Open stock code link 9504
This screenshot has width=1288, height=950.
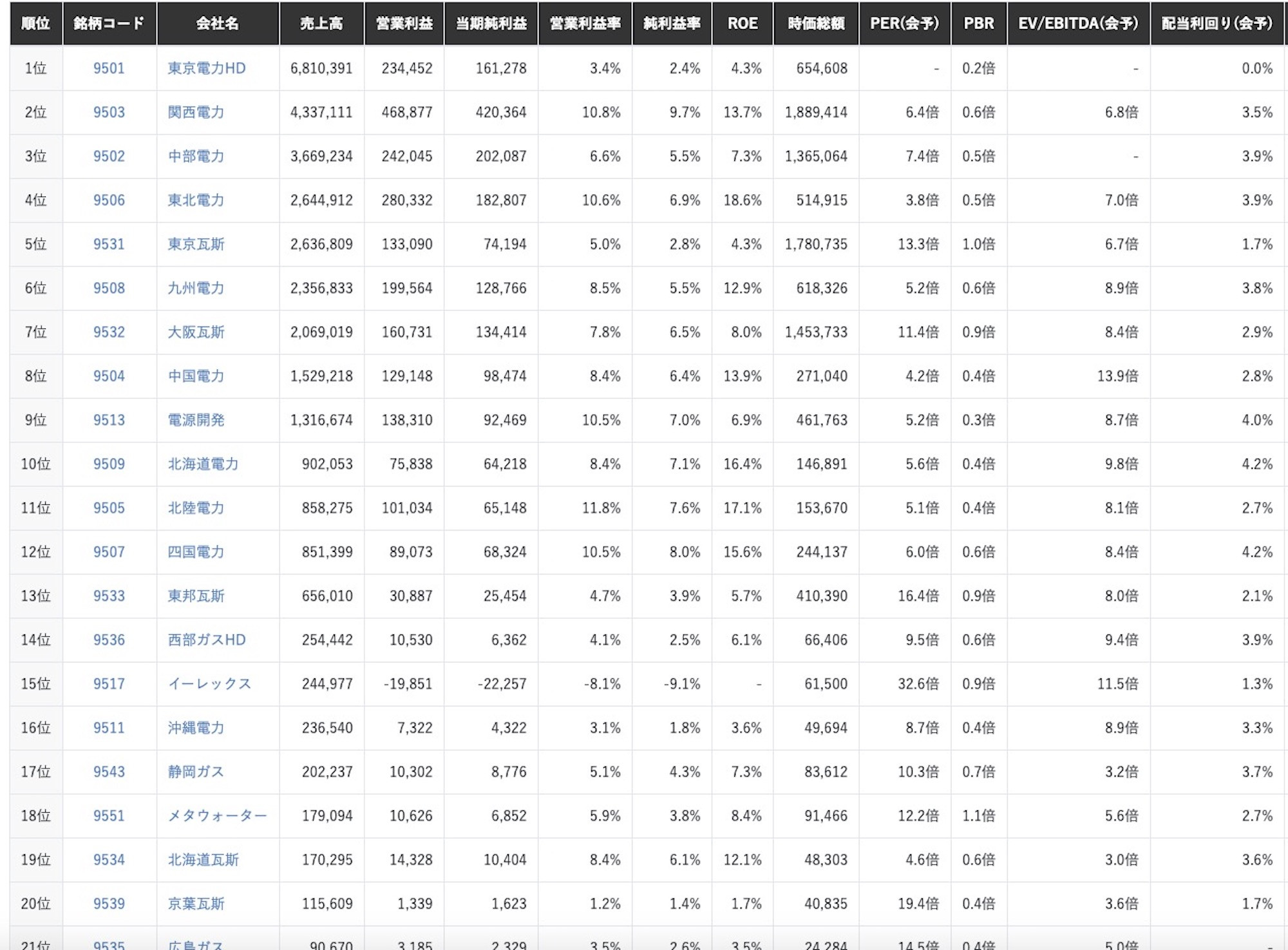[109, 376]
